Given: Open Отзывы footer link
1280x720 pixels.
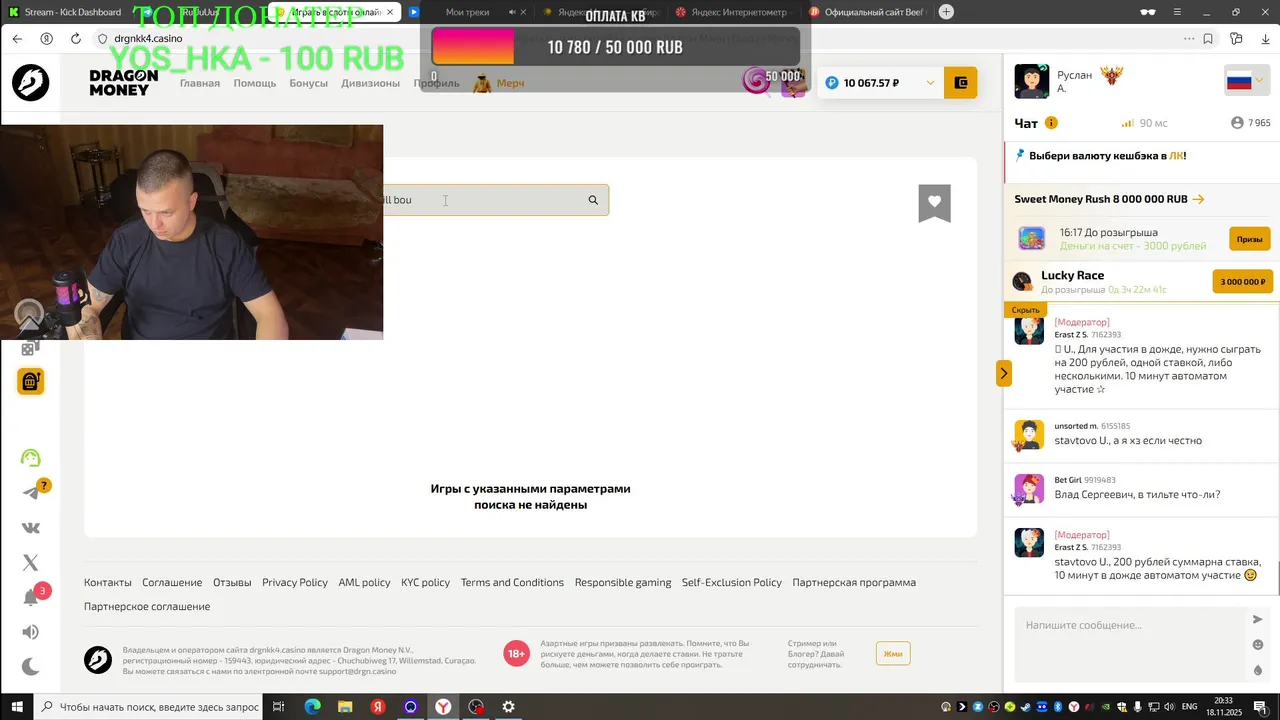Looking at the screenshot, I should click(x=232, y=582).
